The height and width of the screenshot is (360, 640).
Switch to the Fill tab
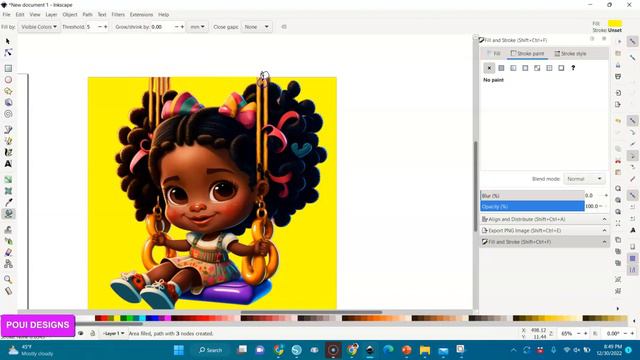[494, 53]
